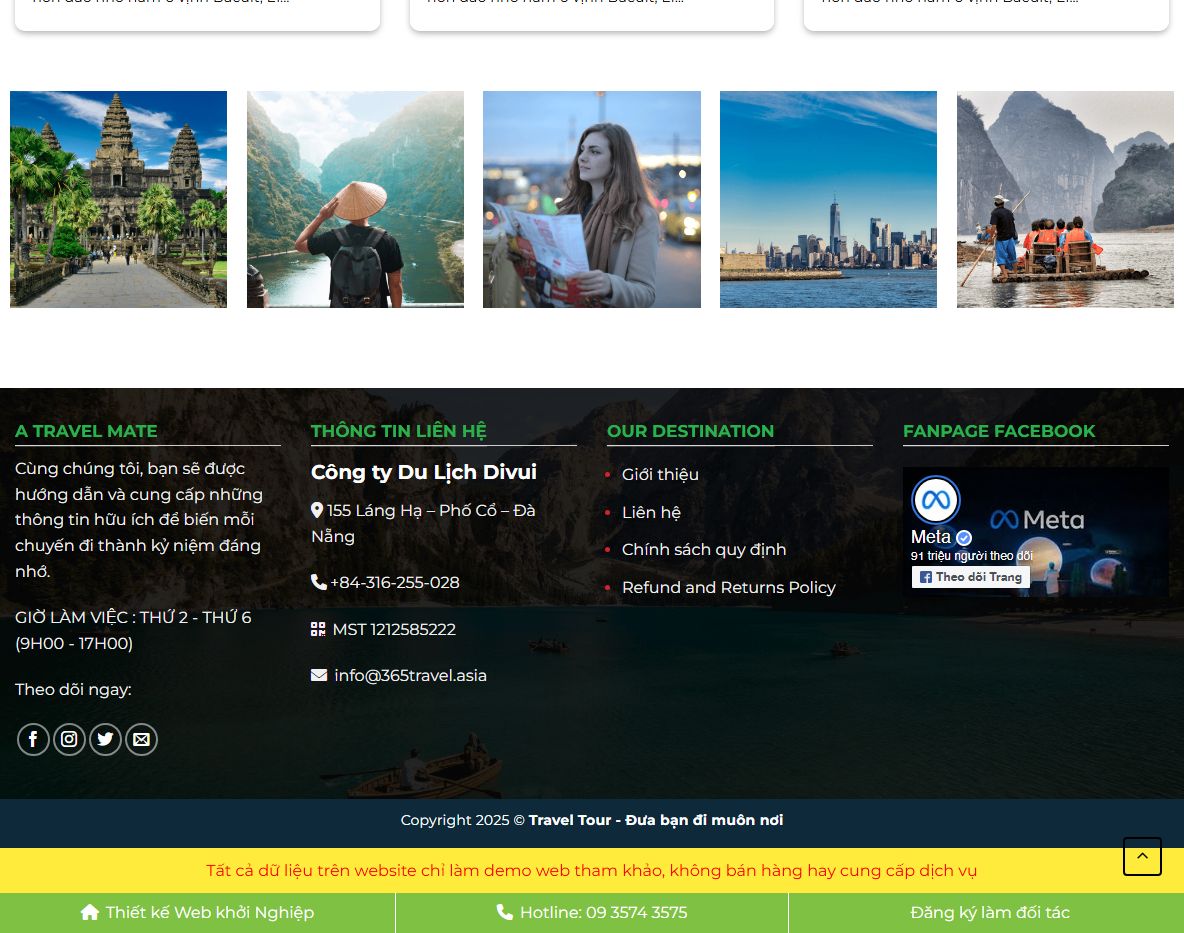The width and height of the screenshot is (1184, 933).
Task: Open Chính sách quy định link
Action: point(704,550)
